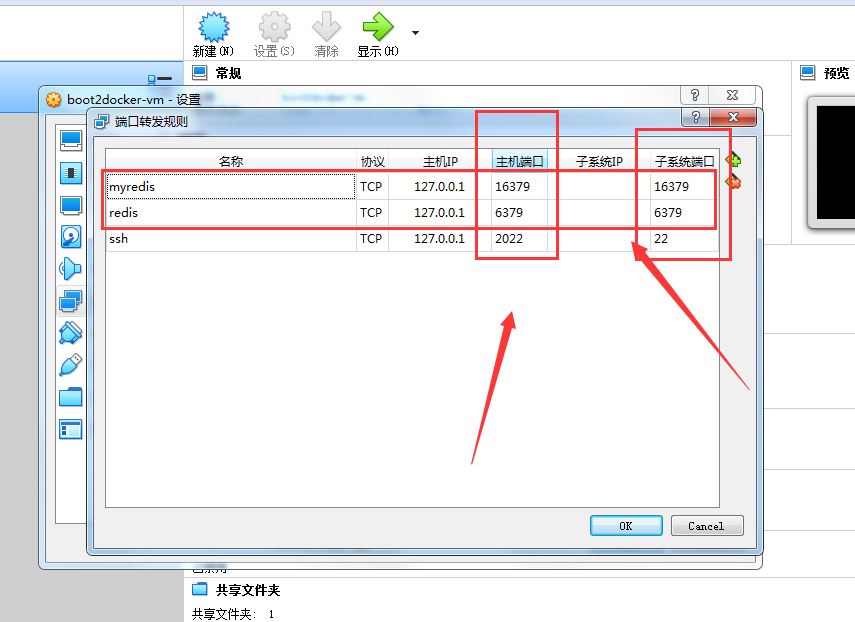
Task: Click 共享文件夹 section header in main window
Action: pos(248,590)
